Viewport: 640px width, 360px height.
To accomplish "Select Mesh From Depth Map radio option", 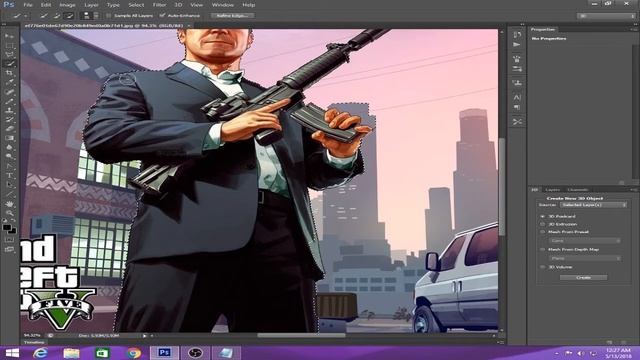I will [542, 249].
